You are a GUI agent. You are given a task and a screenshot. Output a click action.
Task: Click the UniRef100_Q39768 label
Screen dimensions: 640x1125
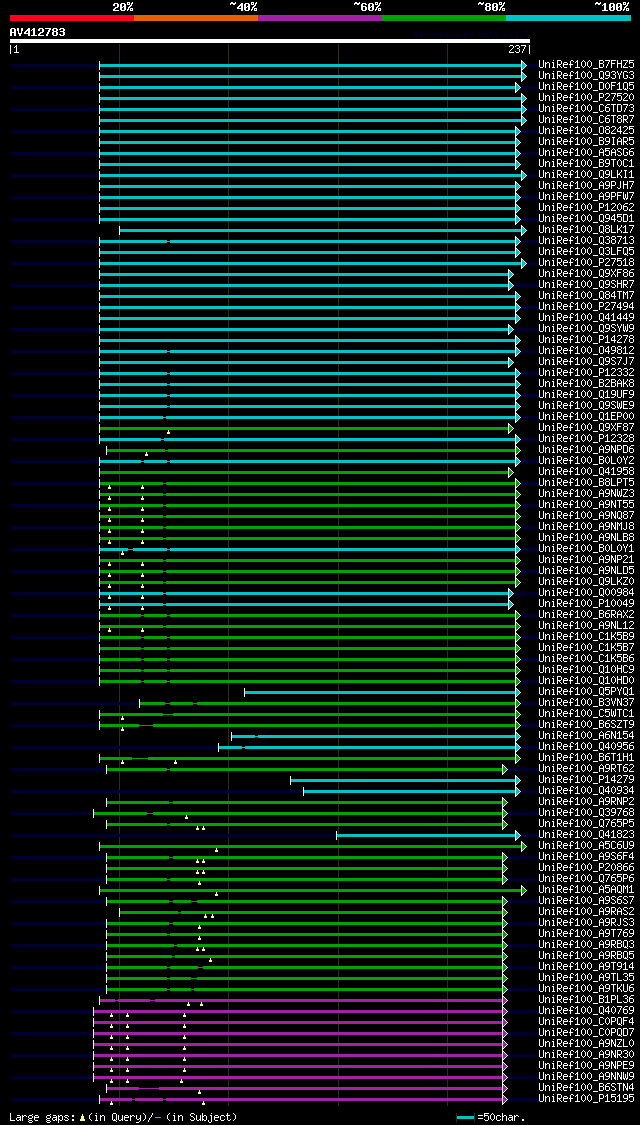click(586, 813)
